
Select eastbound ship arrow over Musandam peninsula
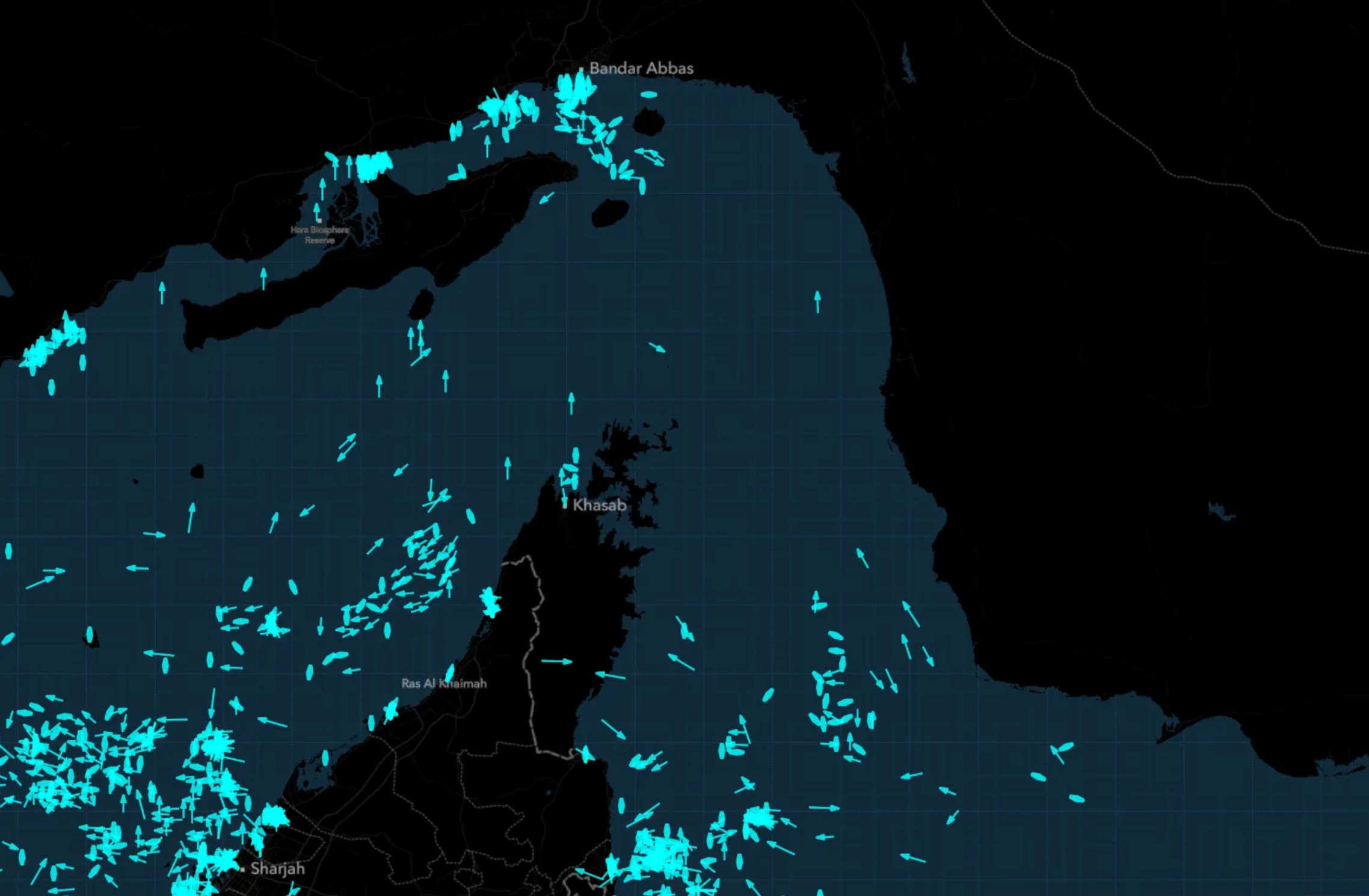[x=556, y=661]
